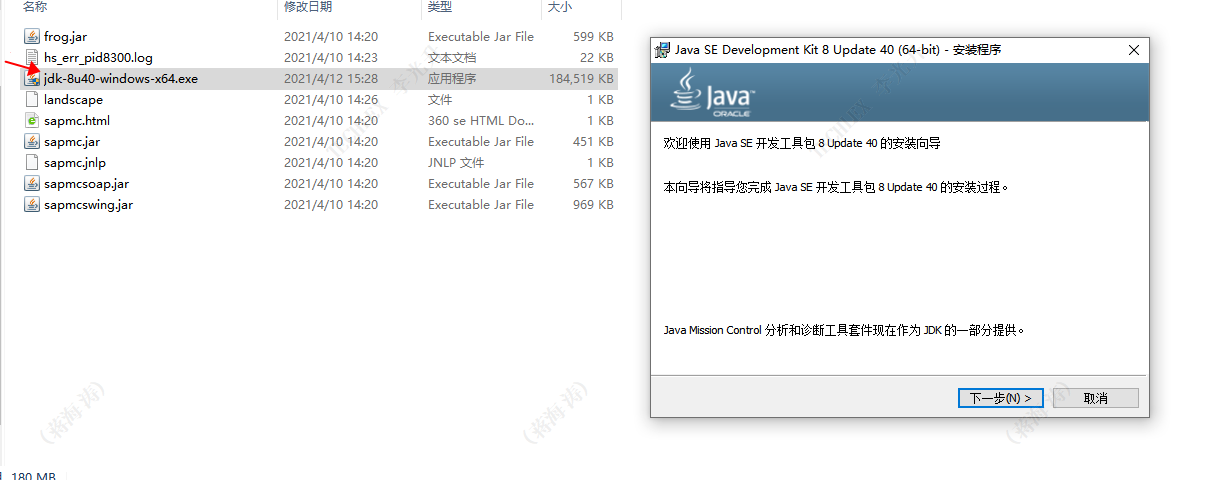Select the file name landscape

point(73,100)
